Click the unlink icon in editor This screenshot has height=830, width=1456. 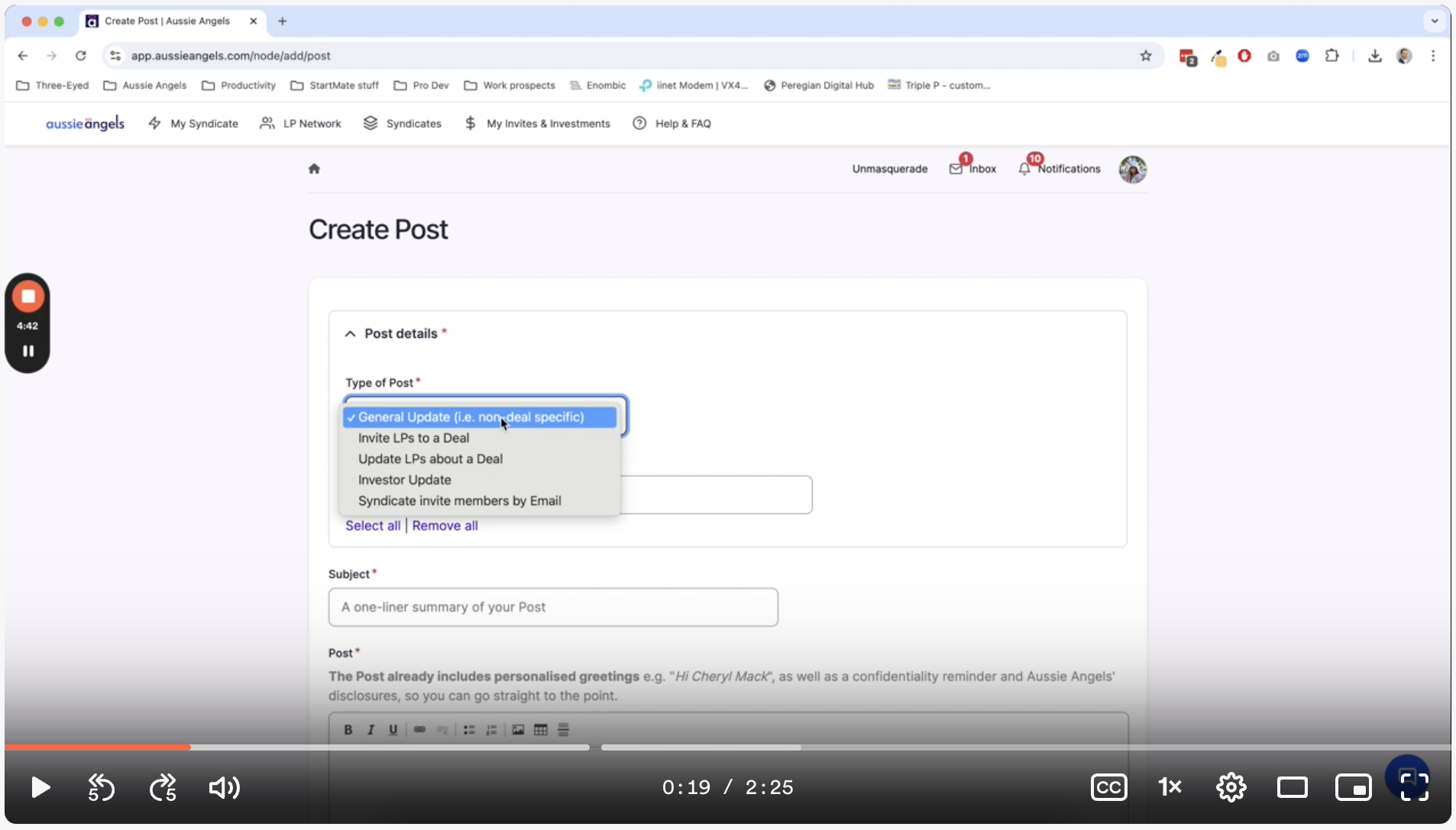442,730
